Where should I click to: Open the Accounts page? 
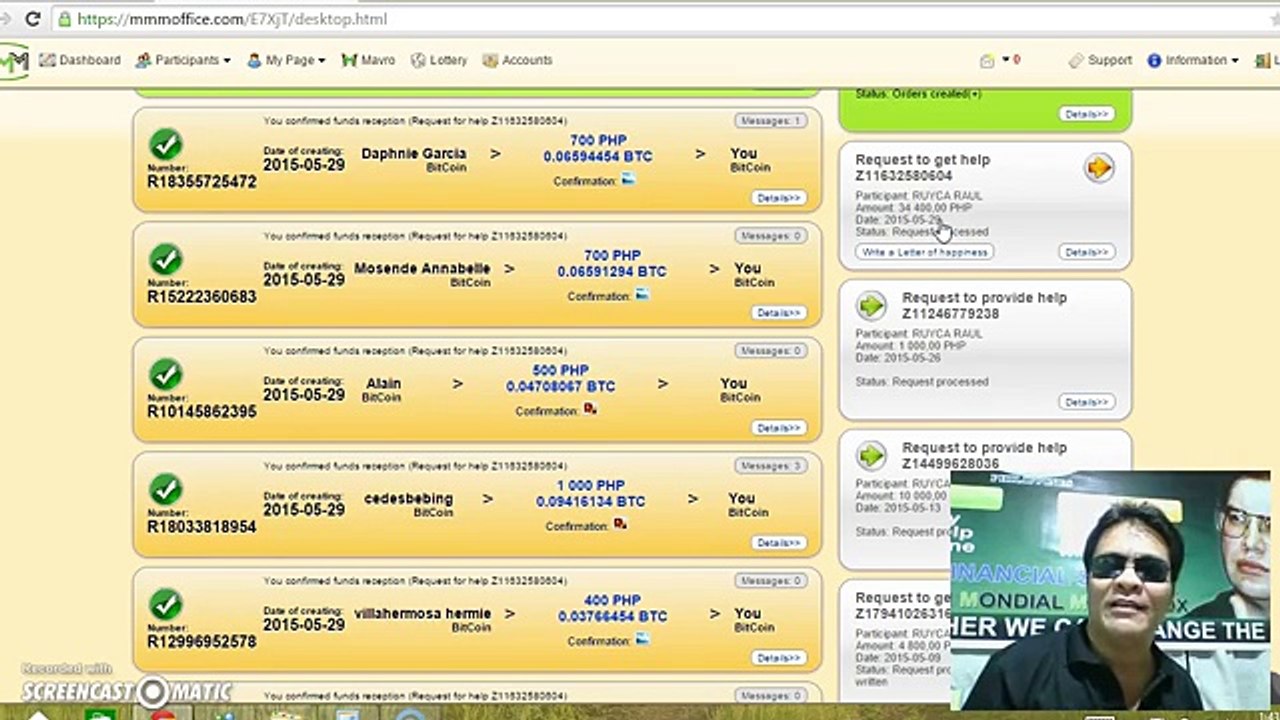coord(517,60)
